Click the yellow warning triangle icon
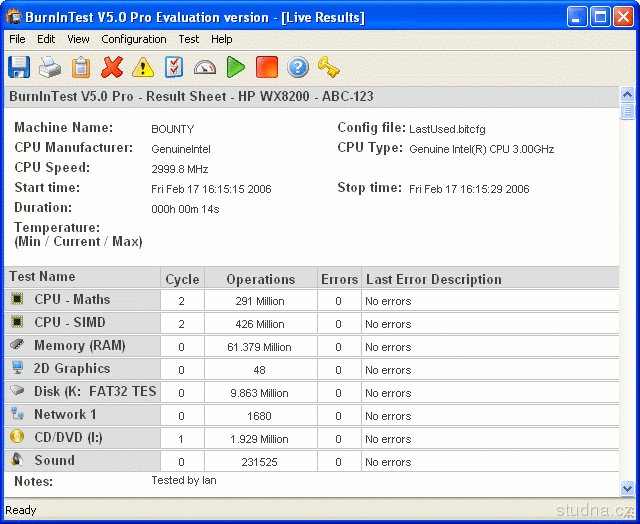 coord(143,67)
